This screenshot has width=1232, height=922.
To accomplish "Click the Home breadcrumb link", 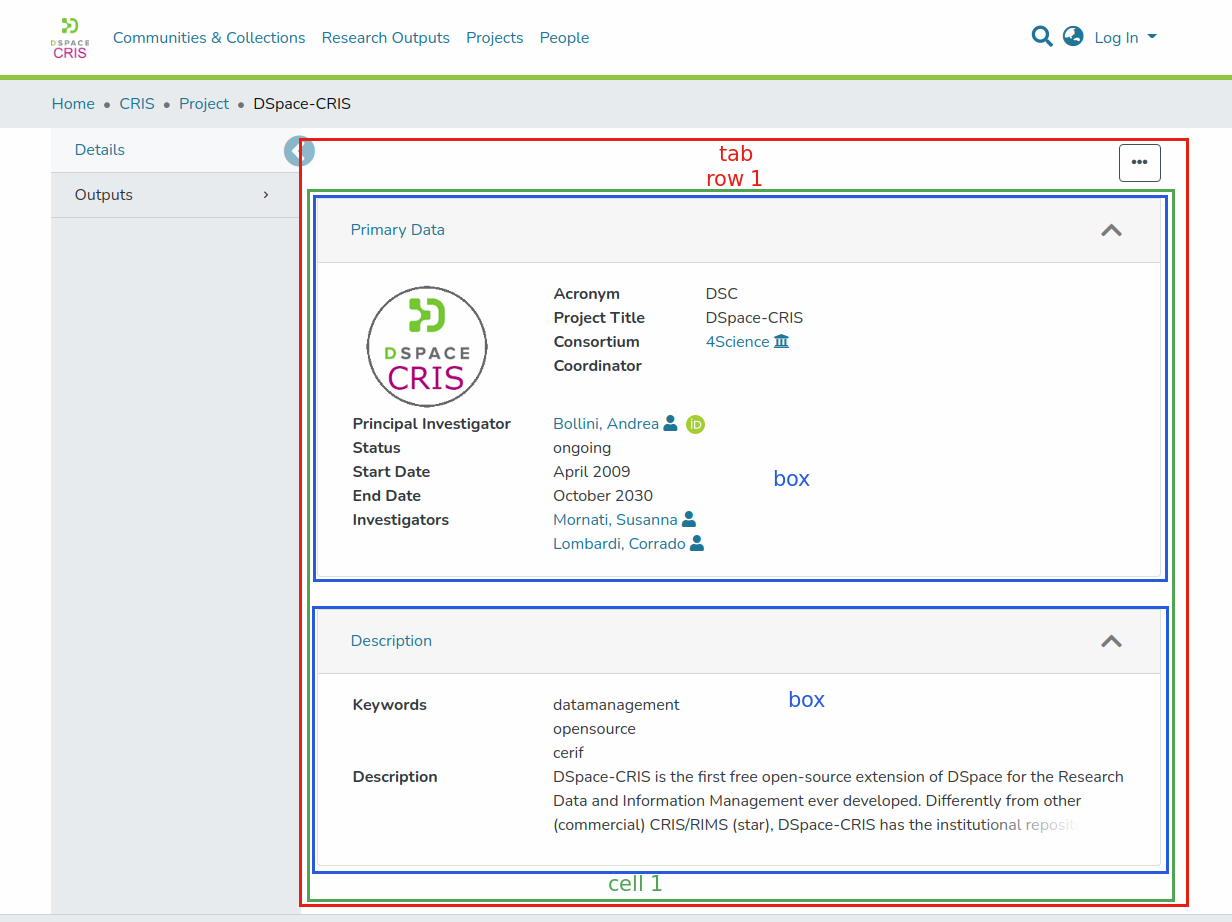I will tap(73, 104).
